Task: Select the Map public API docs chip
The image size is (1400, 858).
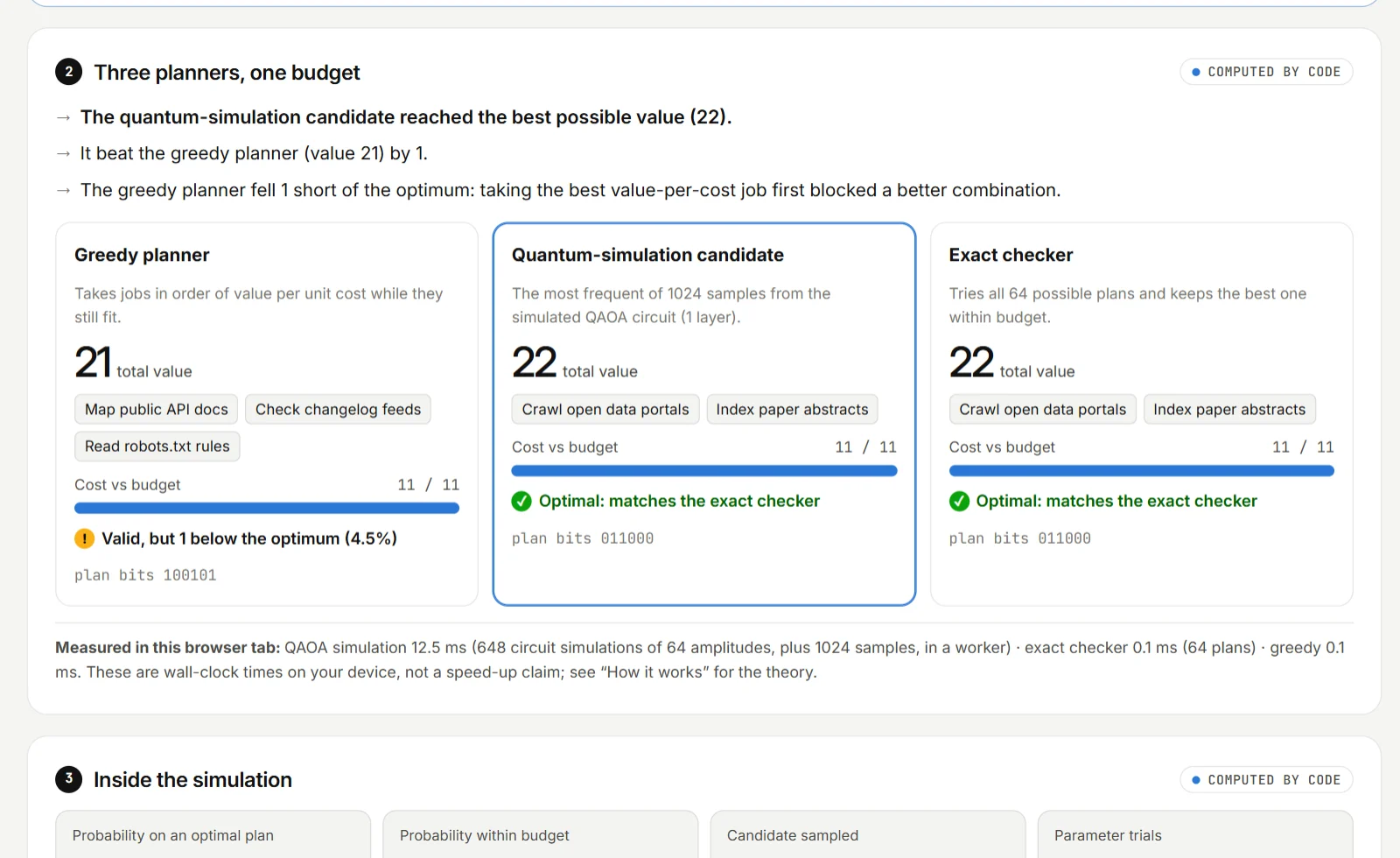Action: (157, 410)
